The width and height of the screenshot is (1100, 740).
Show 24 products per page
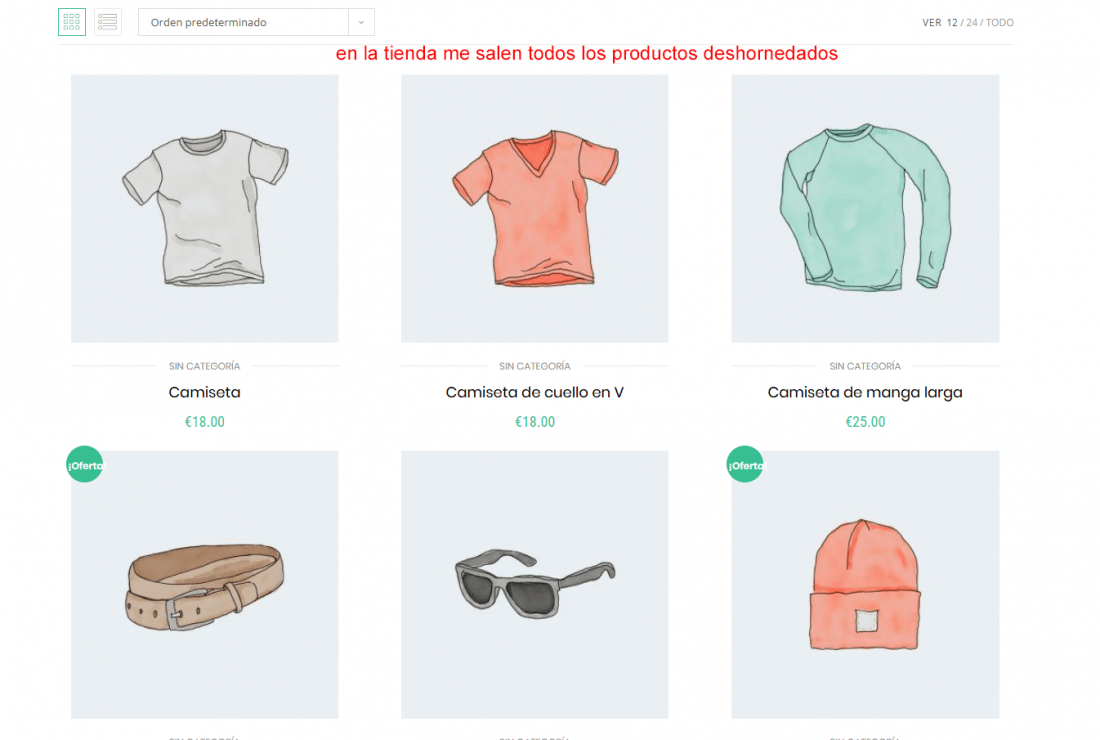tap(972, 22)
